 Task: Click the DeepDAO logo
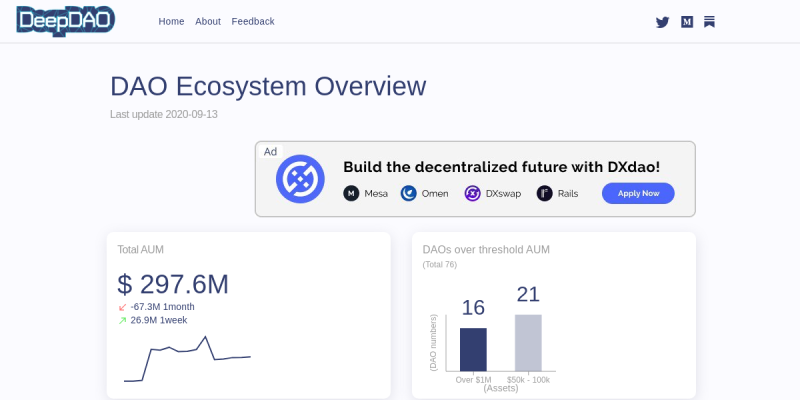coord(65,20)
